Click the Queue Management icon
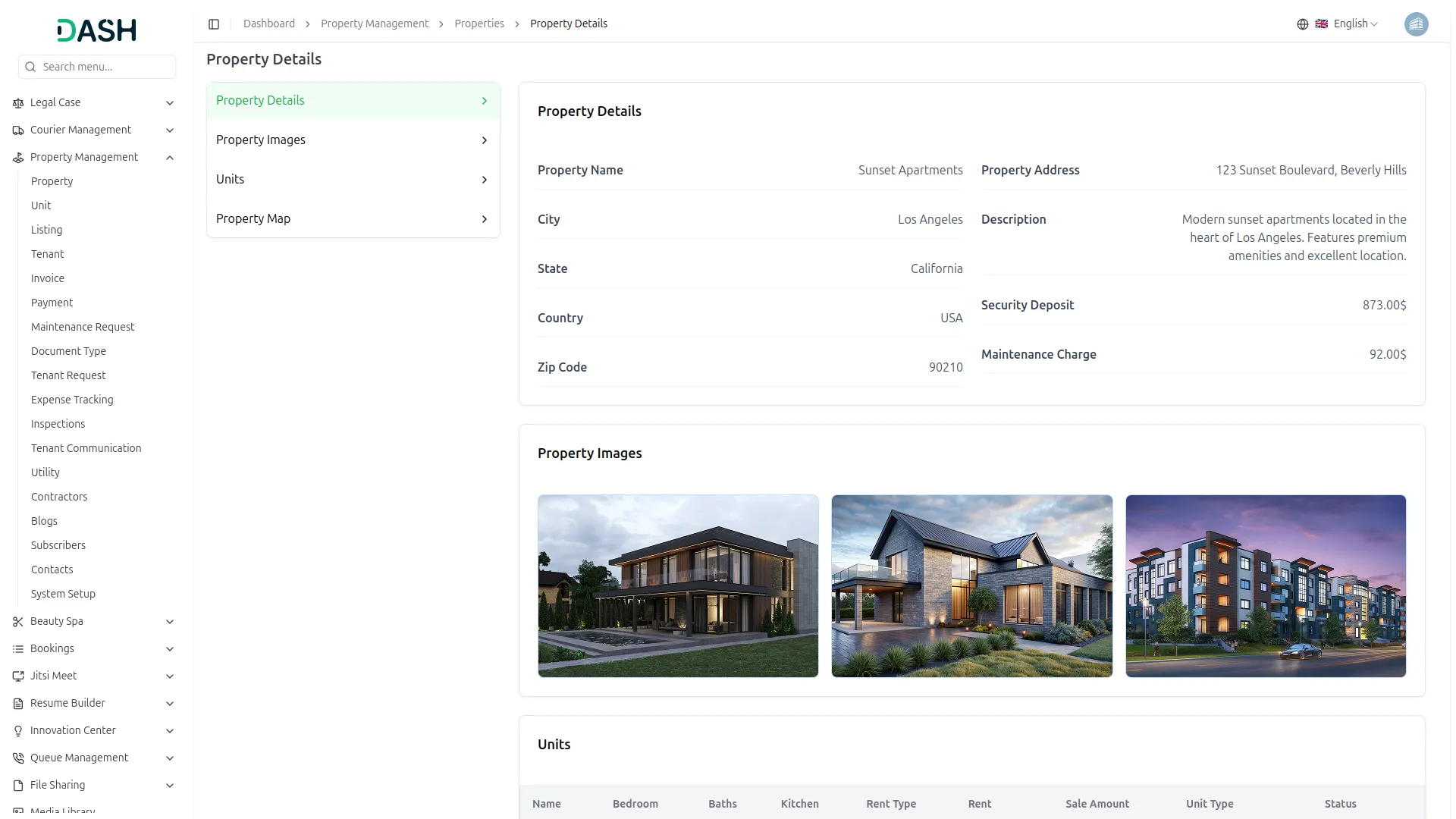Viewport: 1456px width, 819px height. point(17,758)
